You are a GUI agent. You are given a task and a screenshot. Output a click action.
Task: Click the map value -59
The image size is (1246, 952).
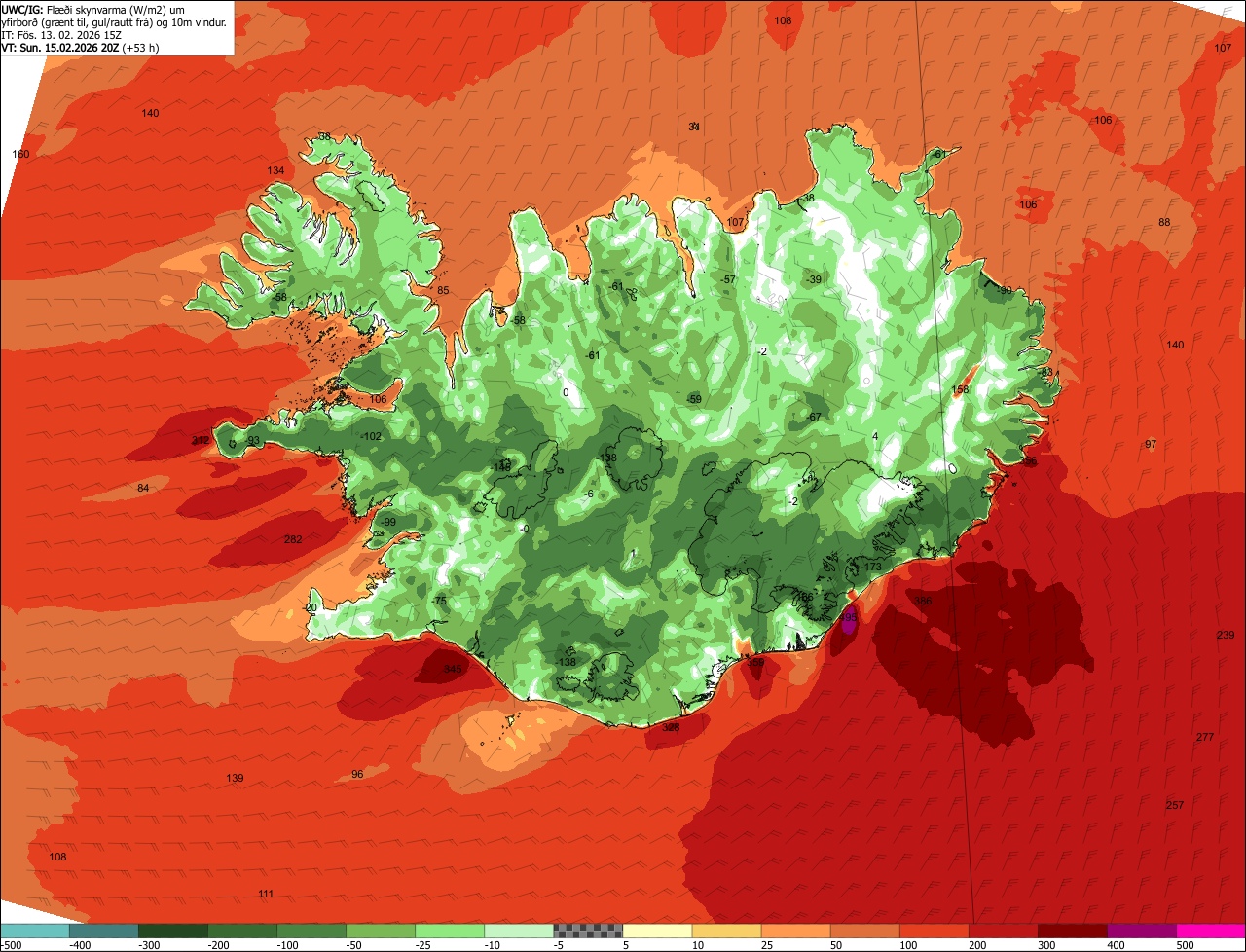(694, 400)
